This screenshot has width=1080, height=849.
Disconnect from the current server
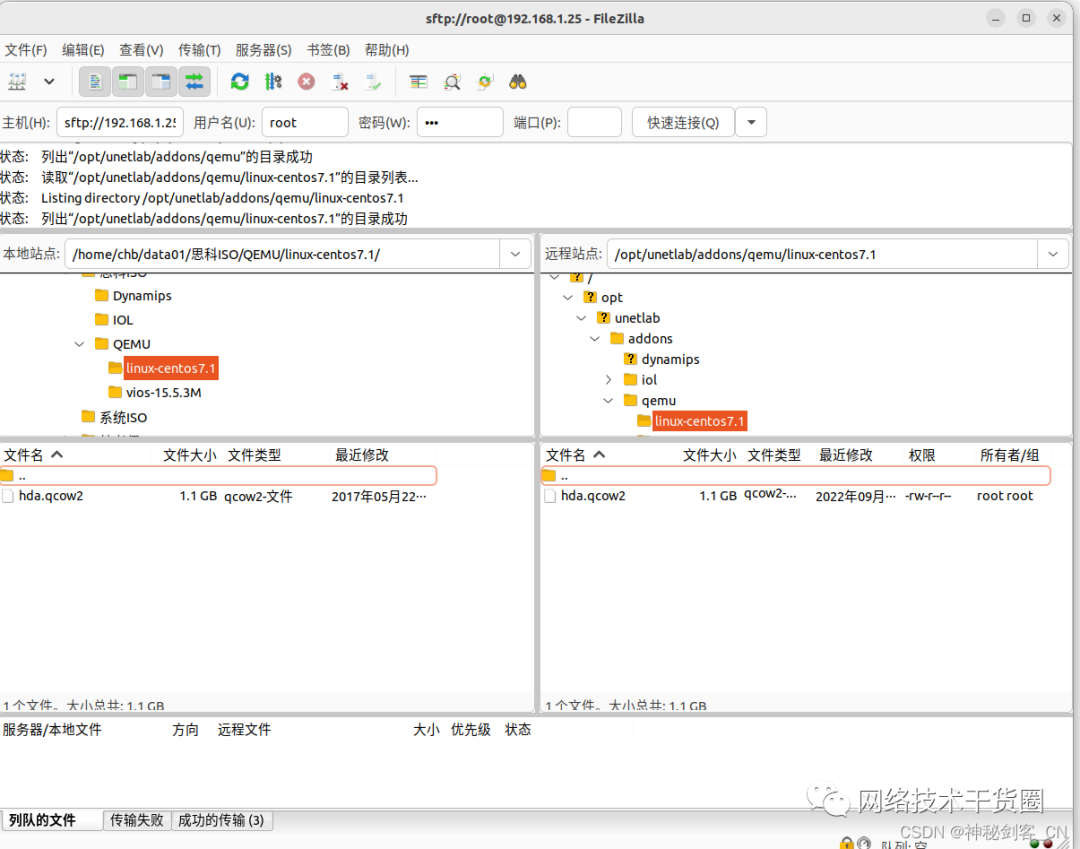pyautogui.click(x=338, y=81)
